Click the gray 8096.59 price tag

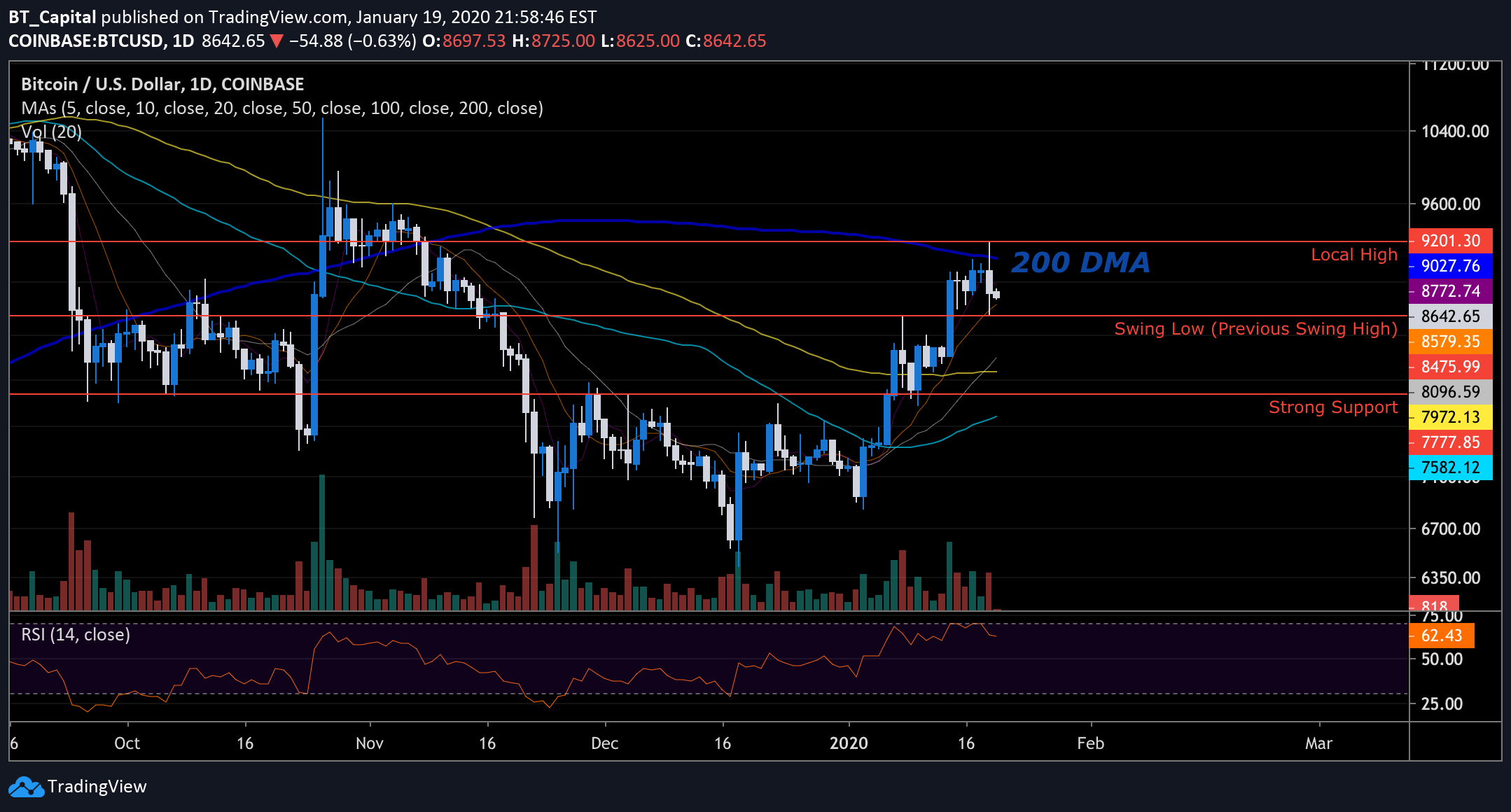[1450, 392]
